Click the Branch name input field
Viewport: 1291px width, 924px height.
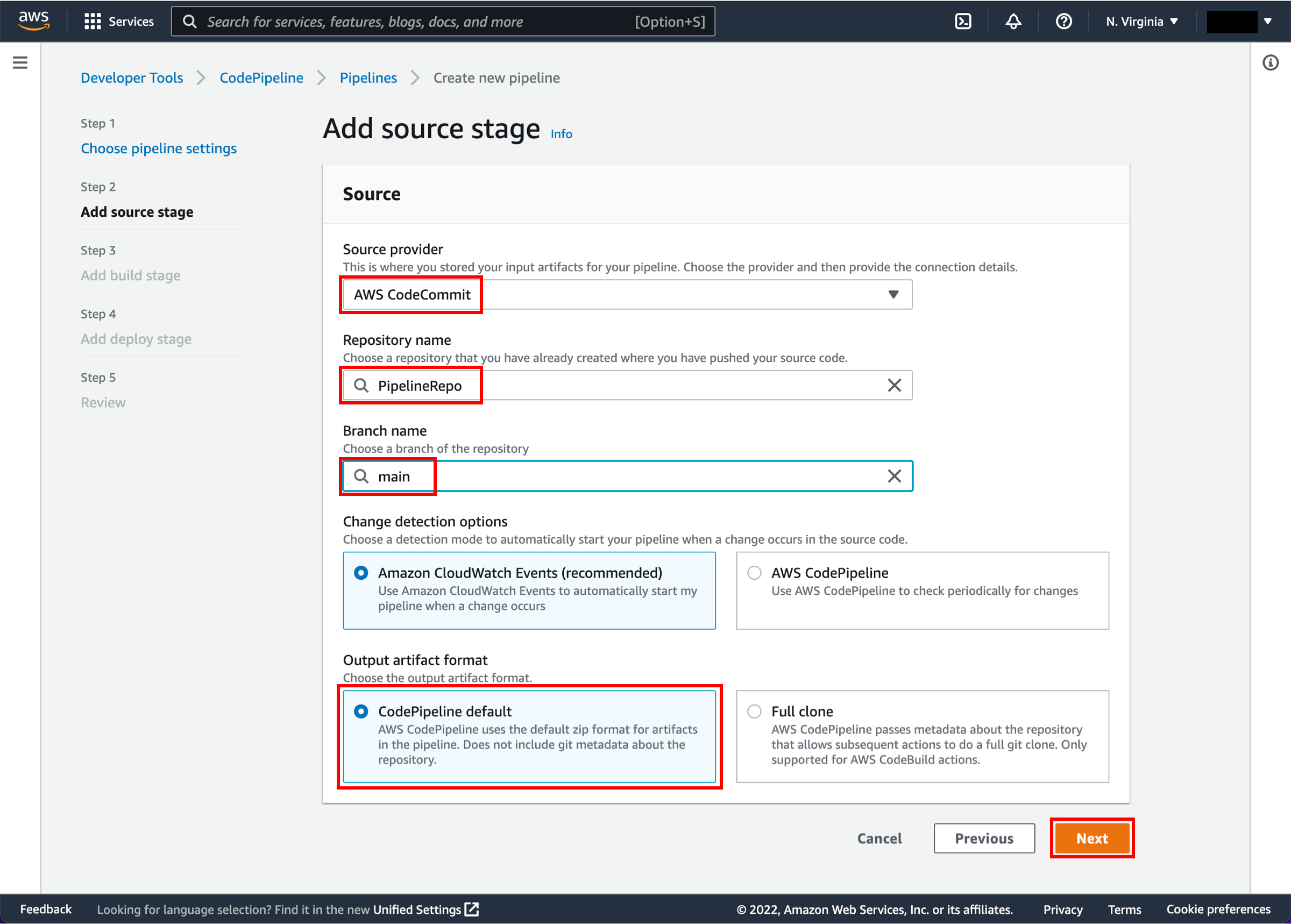[x=627, y=475]
